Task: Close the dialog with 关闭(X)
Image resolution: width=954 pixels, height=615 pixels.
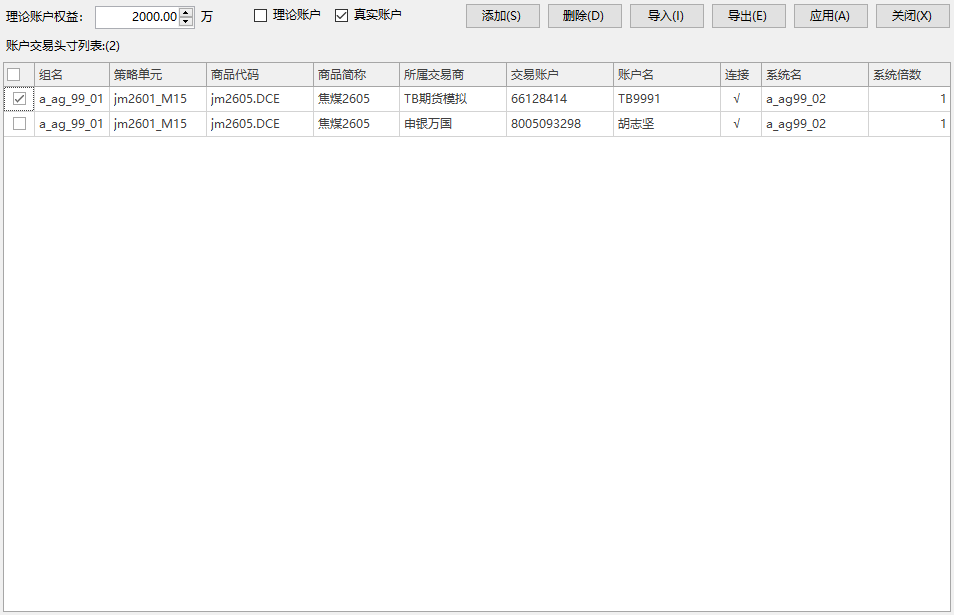Action: (912, 16)
